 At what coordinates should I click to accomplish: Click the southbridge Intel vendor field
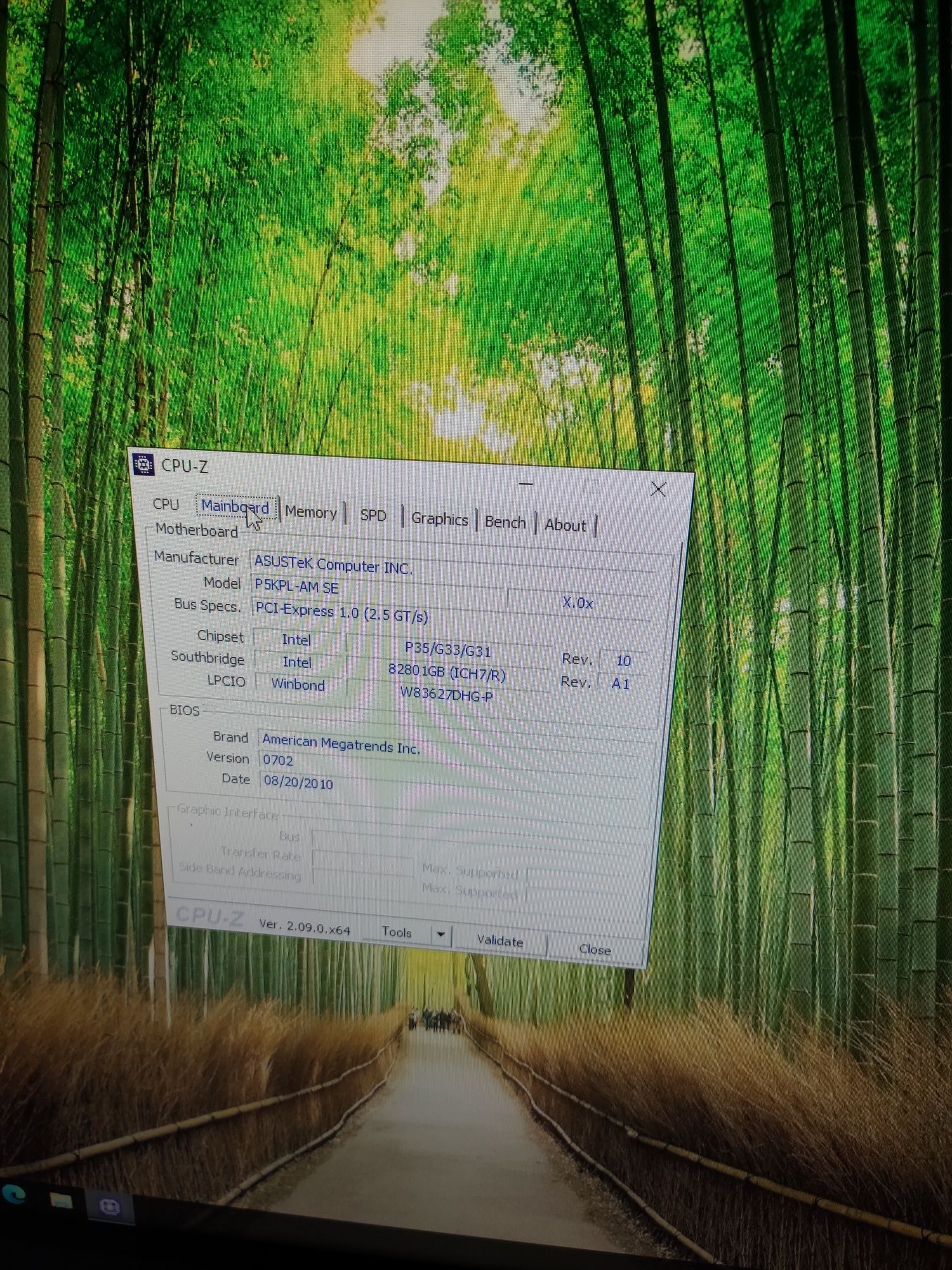(x=298, y=662)
